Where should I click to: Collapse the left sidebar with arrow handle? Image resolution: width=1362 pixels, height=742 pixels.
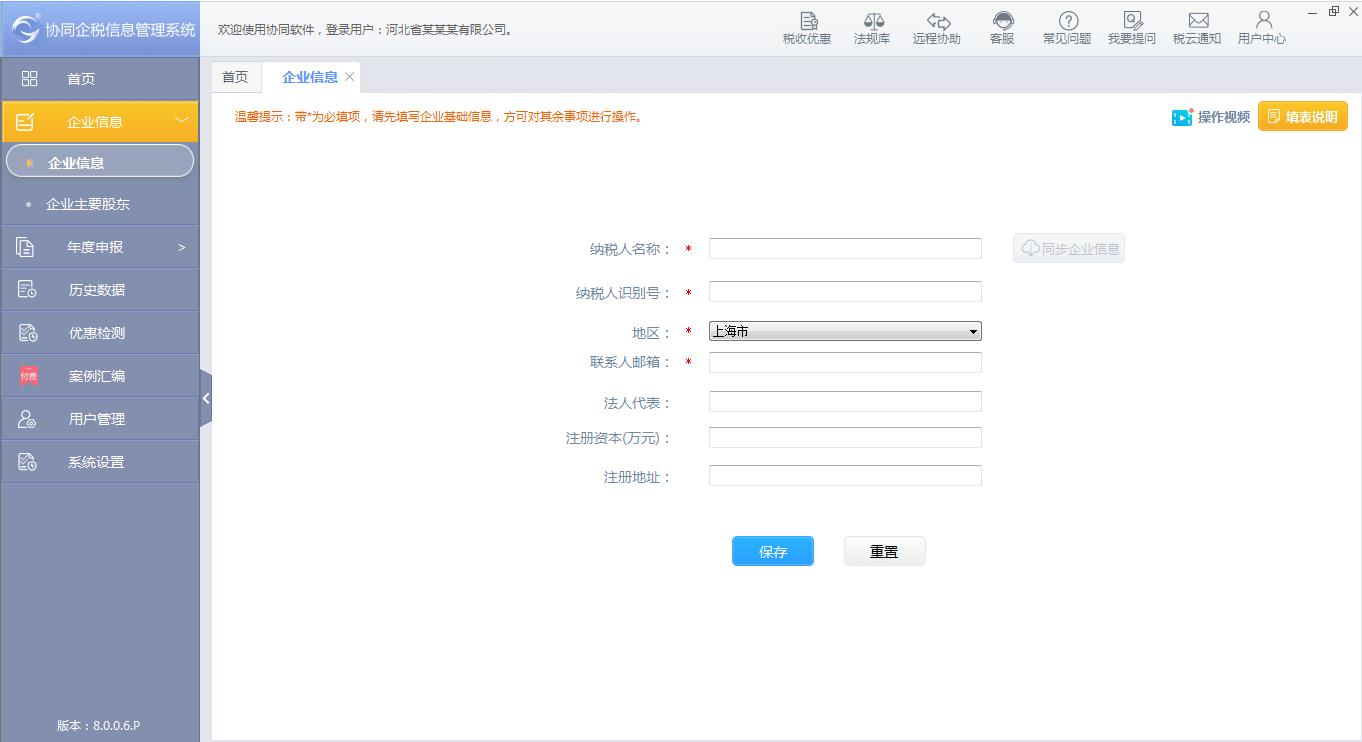tap(206, 398)
